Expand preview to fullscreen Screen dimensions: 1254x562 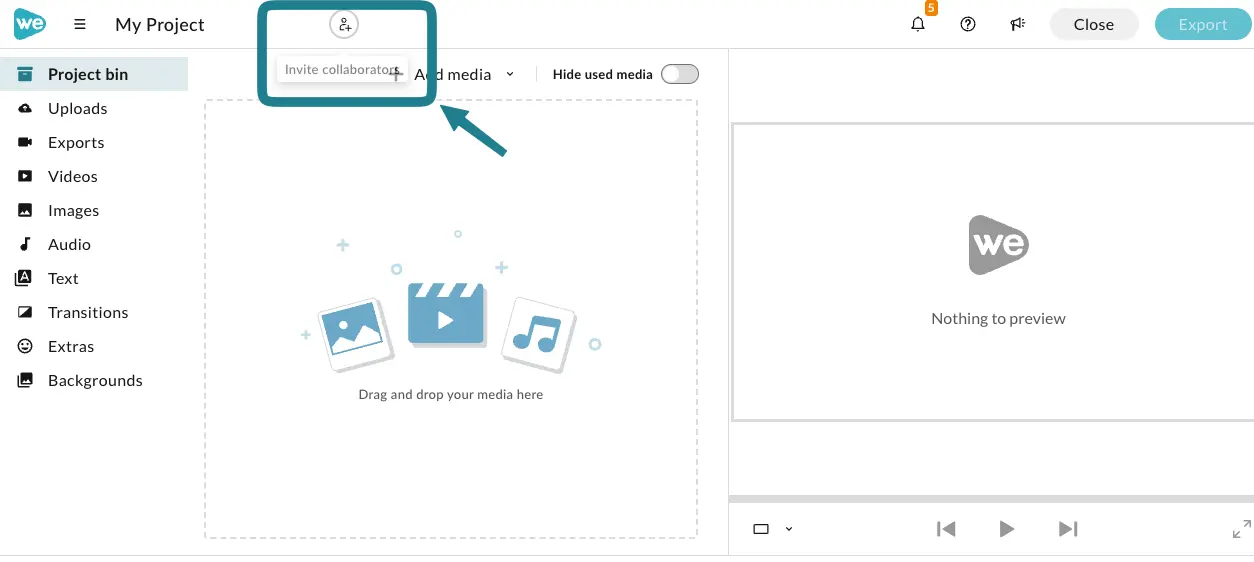coord(1241,529)
